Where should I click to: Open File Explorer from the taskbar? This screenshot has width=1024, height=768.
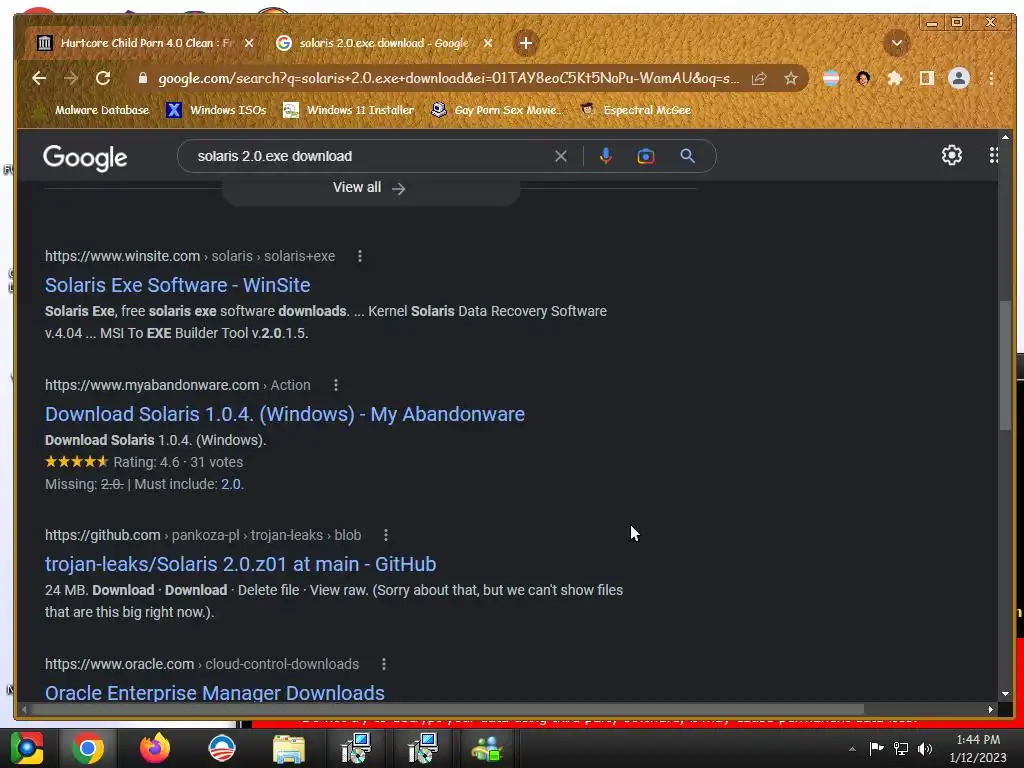tap(289, 748)
